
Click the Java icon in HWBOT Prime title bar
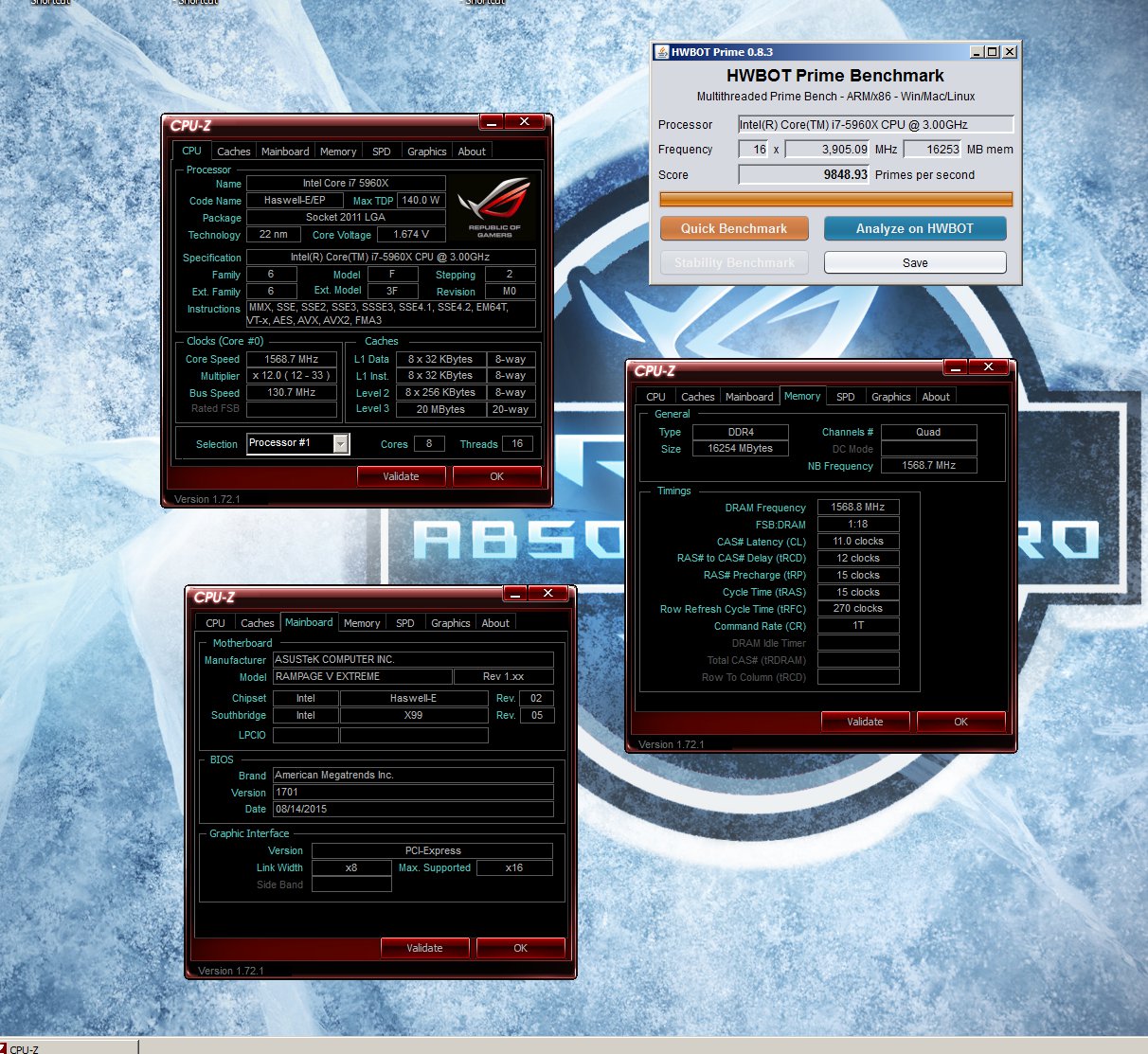662,52
